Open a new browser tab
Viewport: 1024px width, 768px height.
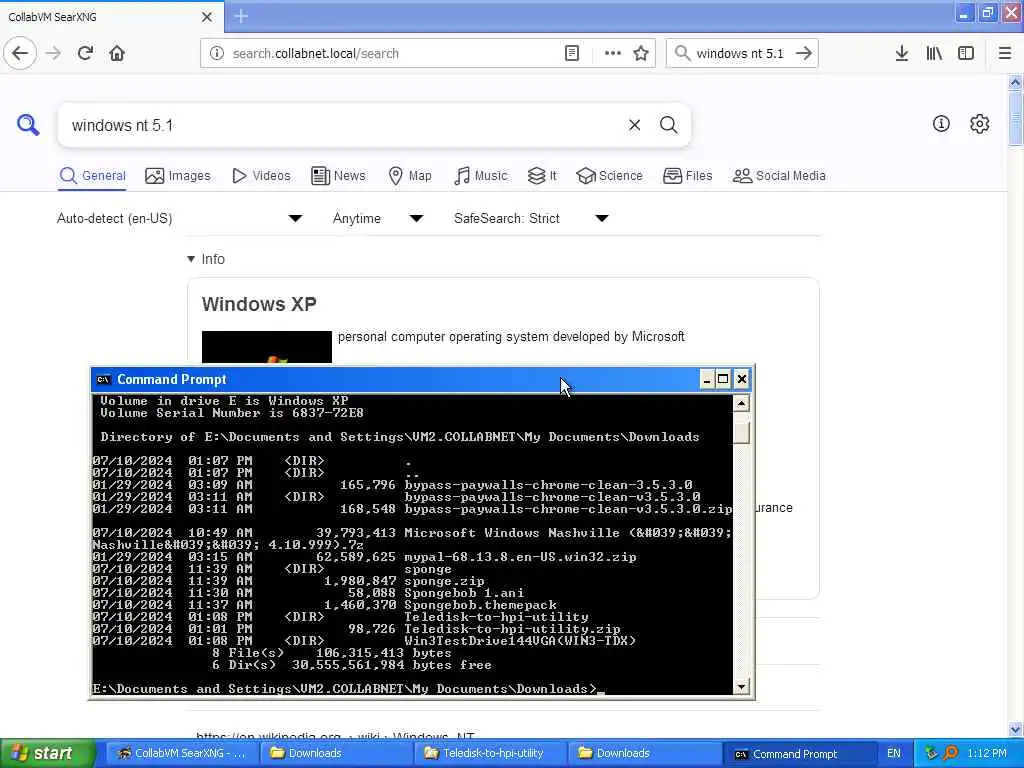tap(241, 16)
